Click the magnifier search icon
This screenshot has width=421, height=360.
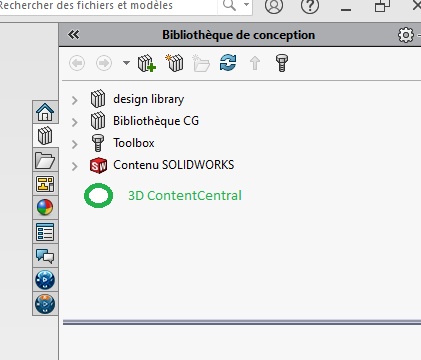point(229,5)
